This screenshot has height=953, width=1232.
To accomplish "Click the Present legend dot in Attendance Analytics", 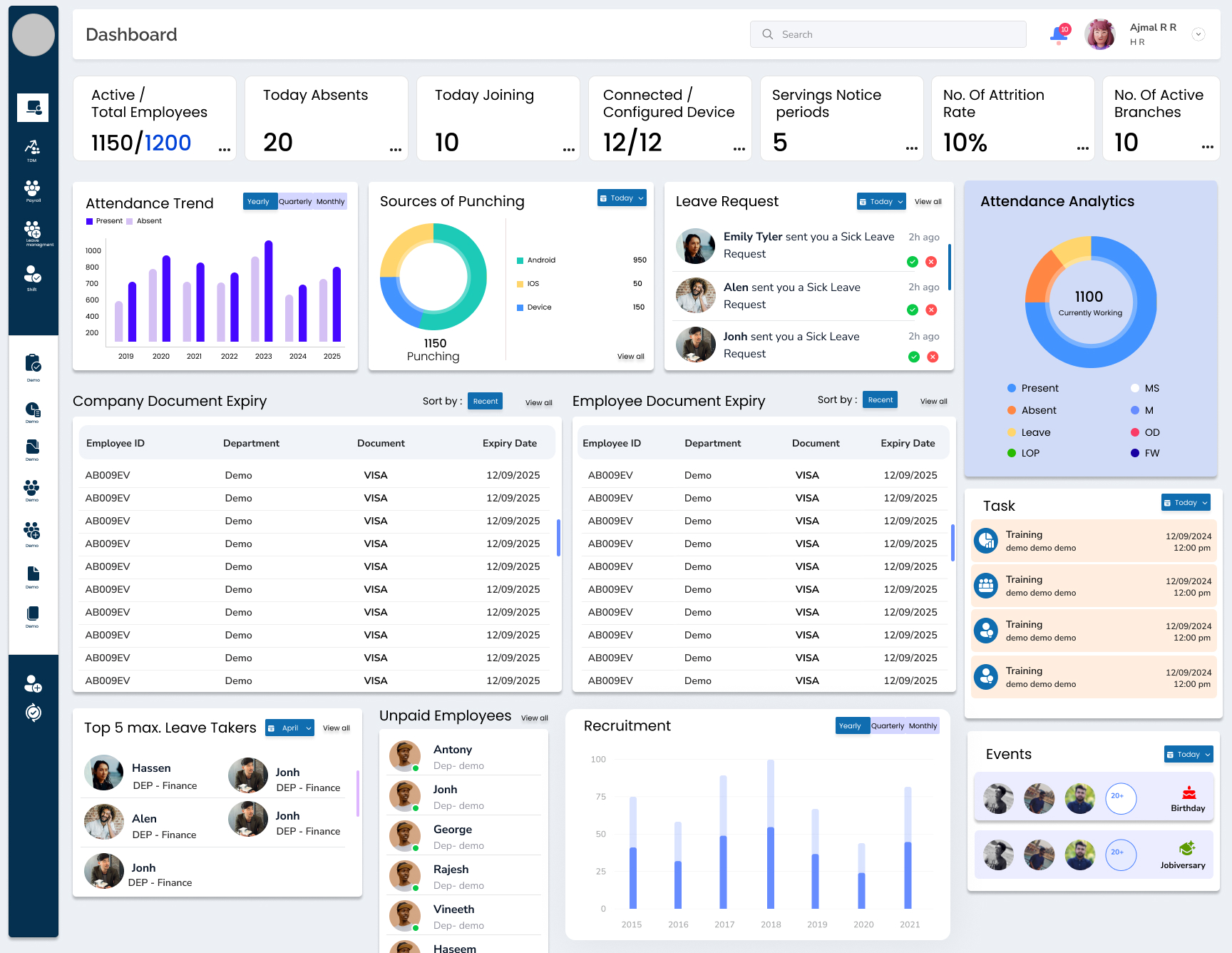I will click(x=1011, y=389).
